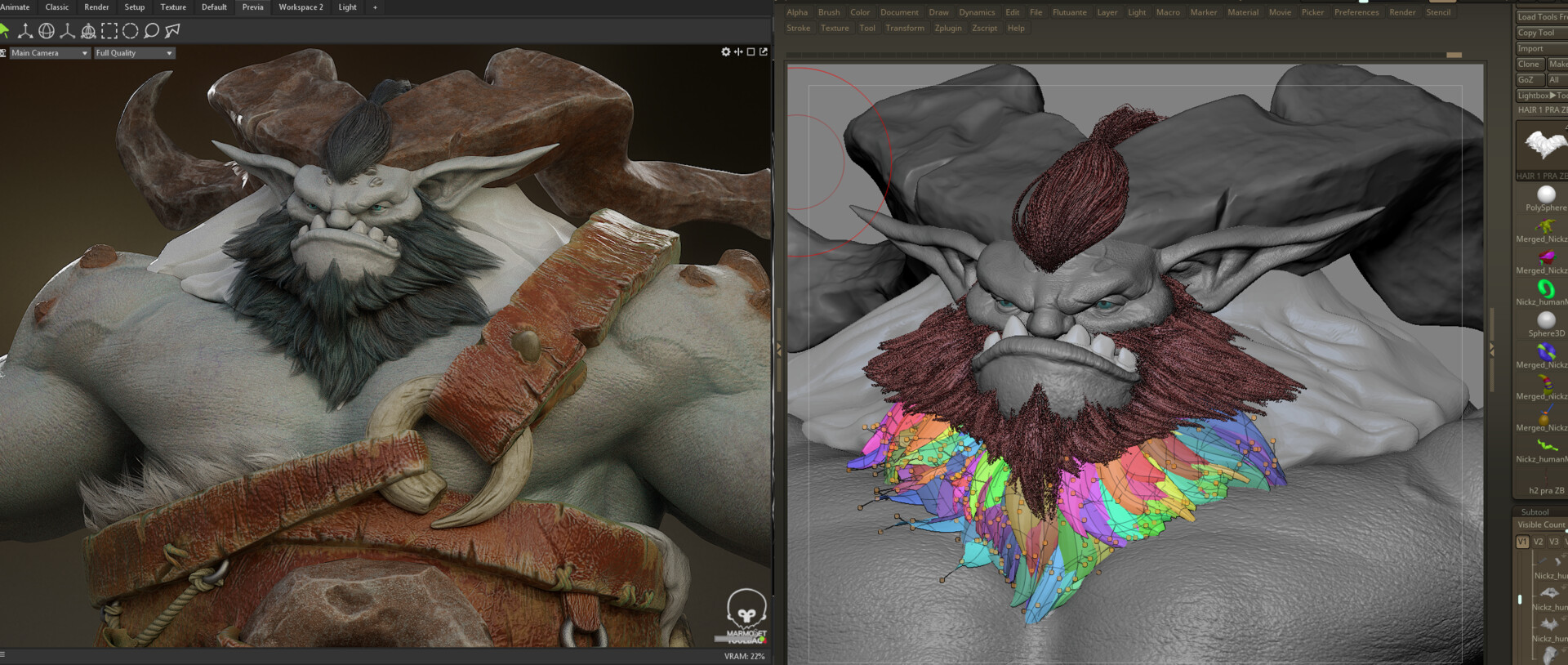1568x665 pixels.
Task: Select the green arrow selection tool in Toolbag
Action: [x=3, y=31]
